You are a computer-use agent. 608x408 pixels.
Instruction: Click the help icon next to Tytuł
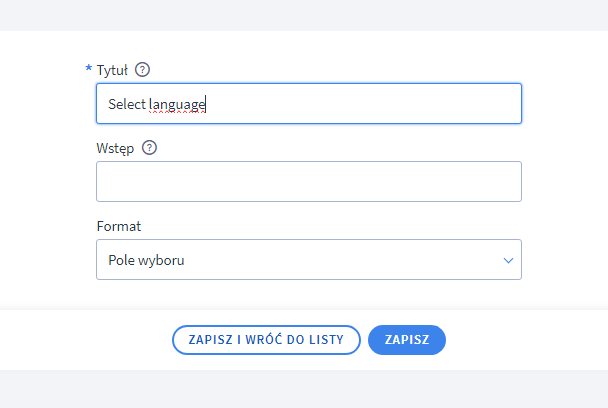142,70
